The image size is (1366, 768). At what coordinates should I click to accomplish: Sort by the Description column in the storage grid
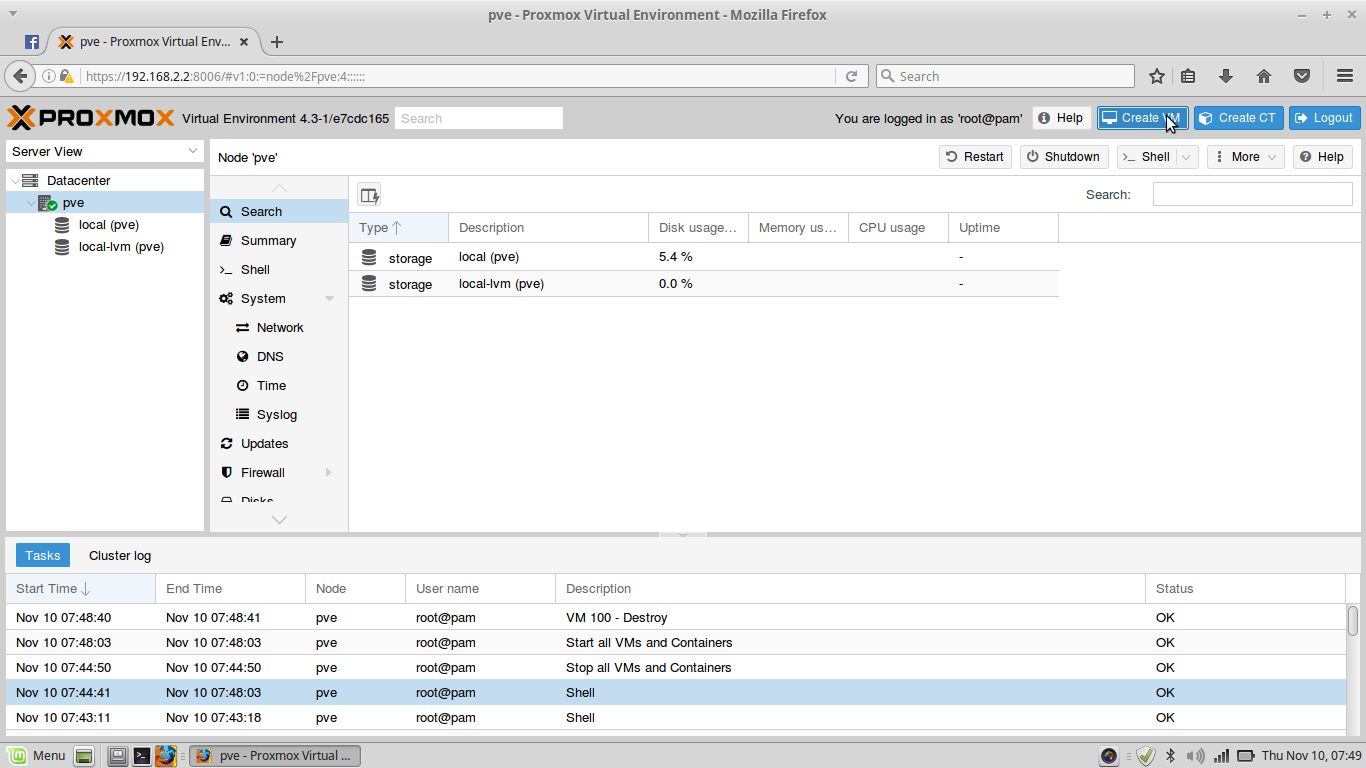click(548, 228)
